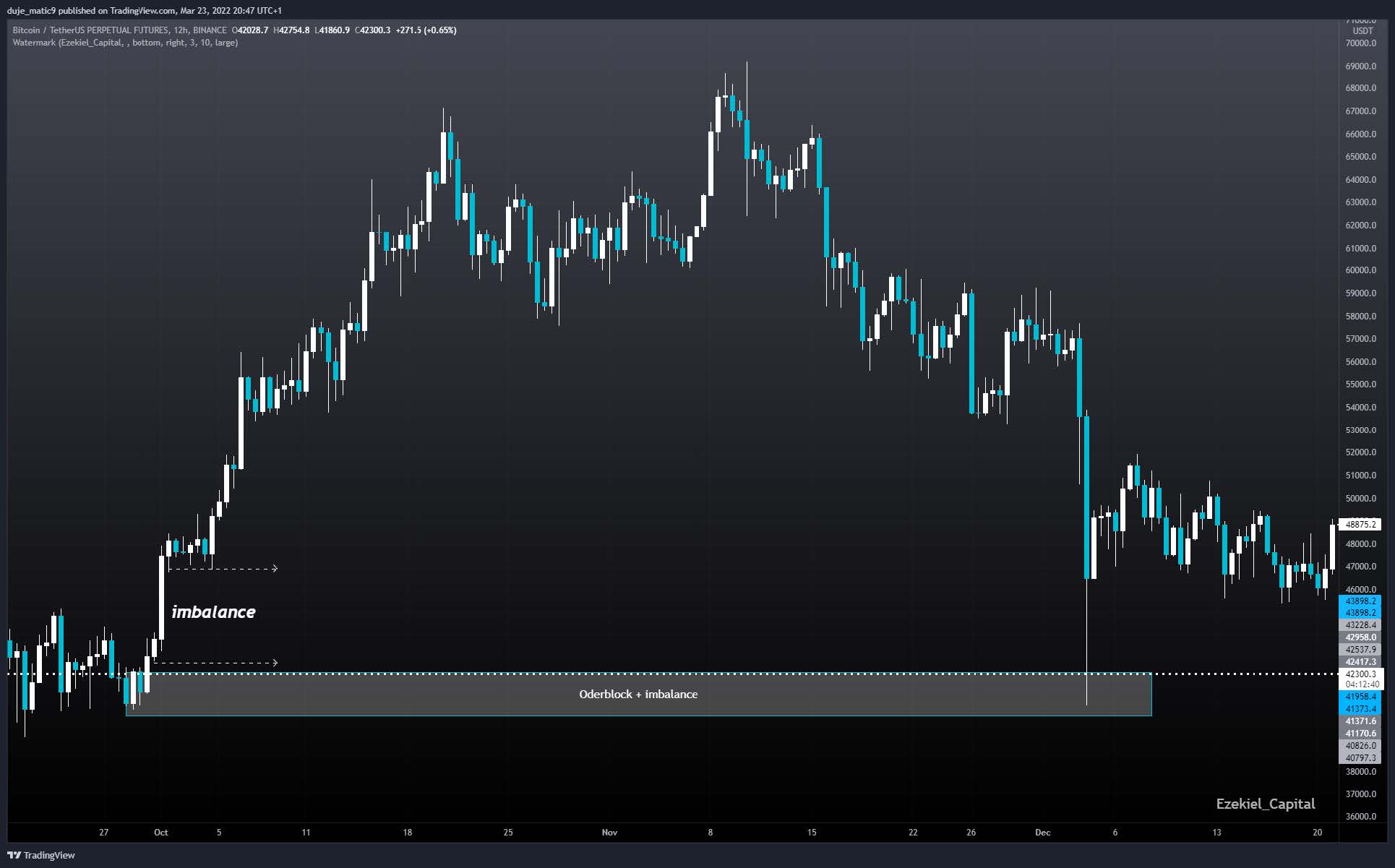
Task: Click the 70000.0 price axis level
Action: (x=1360, y=43)
